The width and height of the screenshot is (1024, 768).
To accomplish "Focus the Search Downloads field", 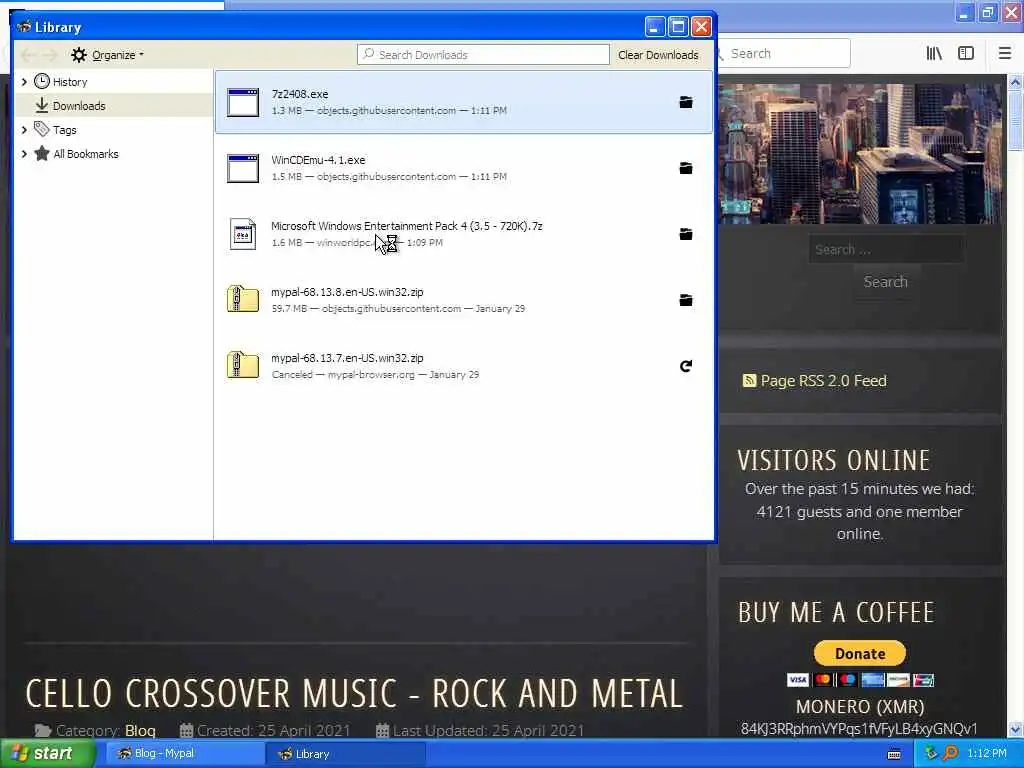I will 483,55.
